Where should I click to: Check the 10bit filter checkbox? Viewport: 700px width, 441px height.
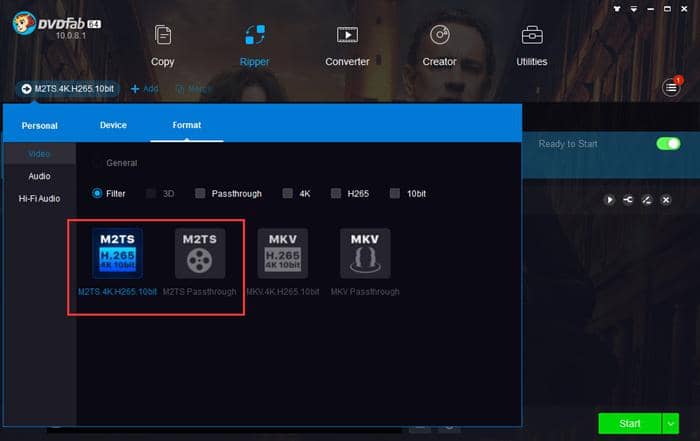pos(395,193)
